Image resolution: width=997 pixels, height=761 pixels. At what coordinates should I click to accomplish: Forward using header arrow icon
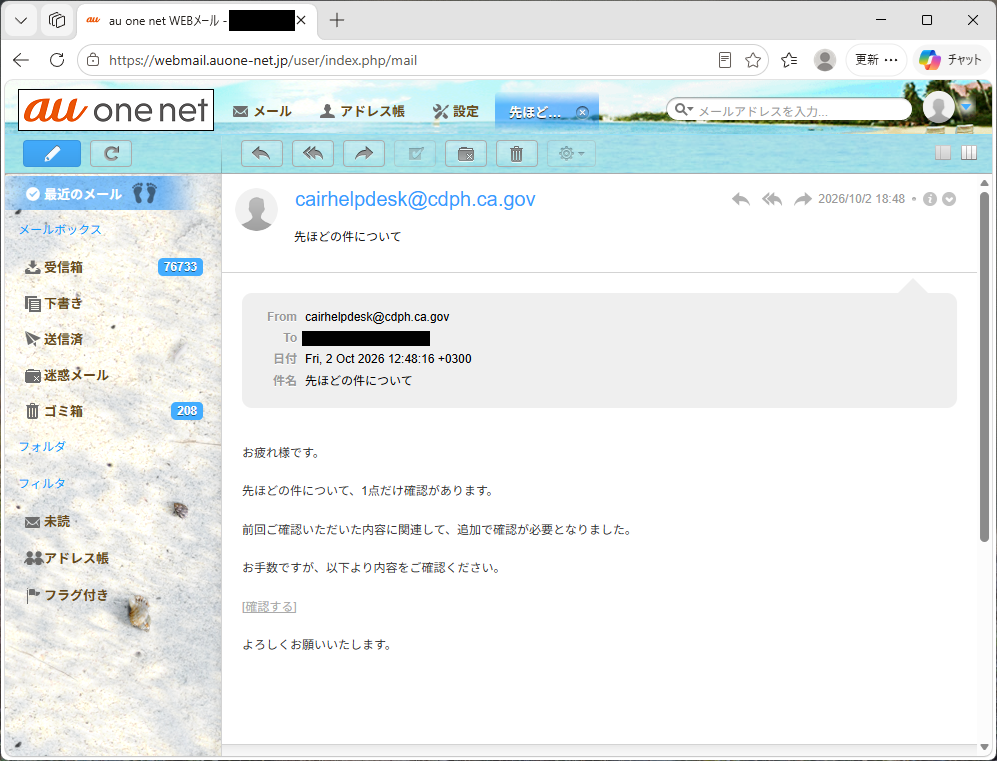pyautogui.click(x=803, y=199)
